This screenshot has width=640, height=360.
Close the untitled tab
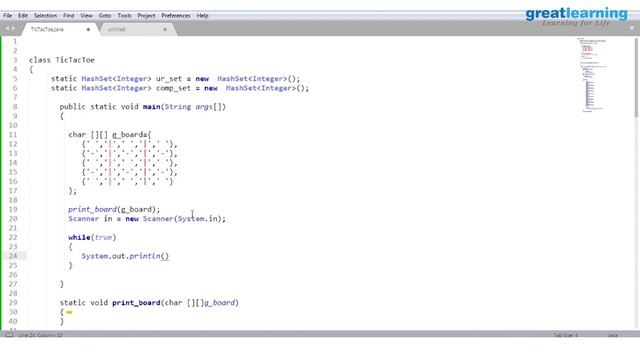coord(165,29)
